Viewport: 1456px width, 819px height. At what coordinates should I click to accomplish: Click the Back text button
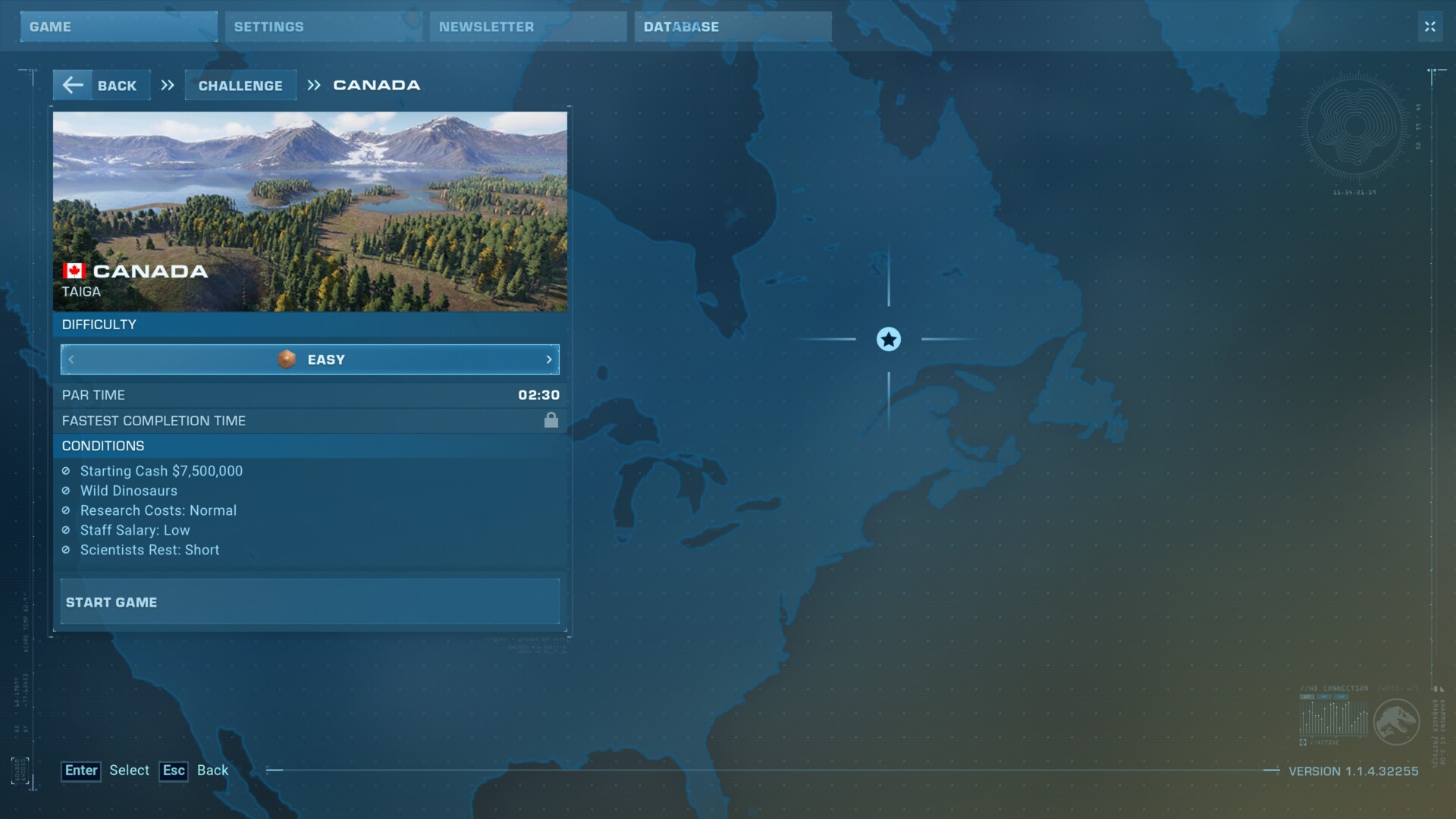(x=118, y=86)
